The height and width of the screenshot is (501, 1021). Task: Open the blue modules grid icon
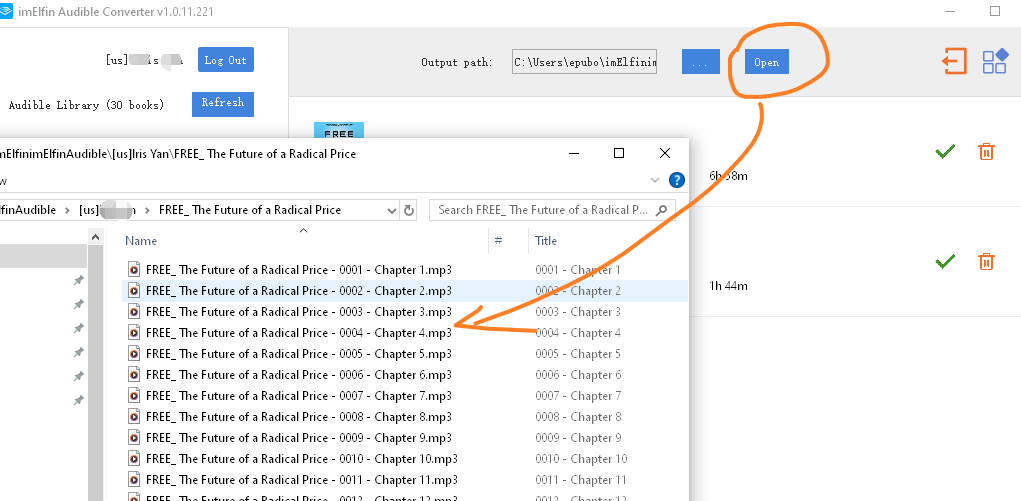[995, 62]
